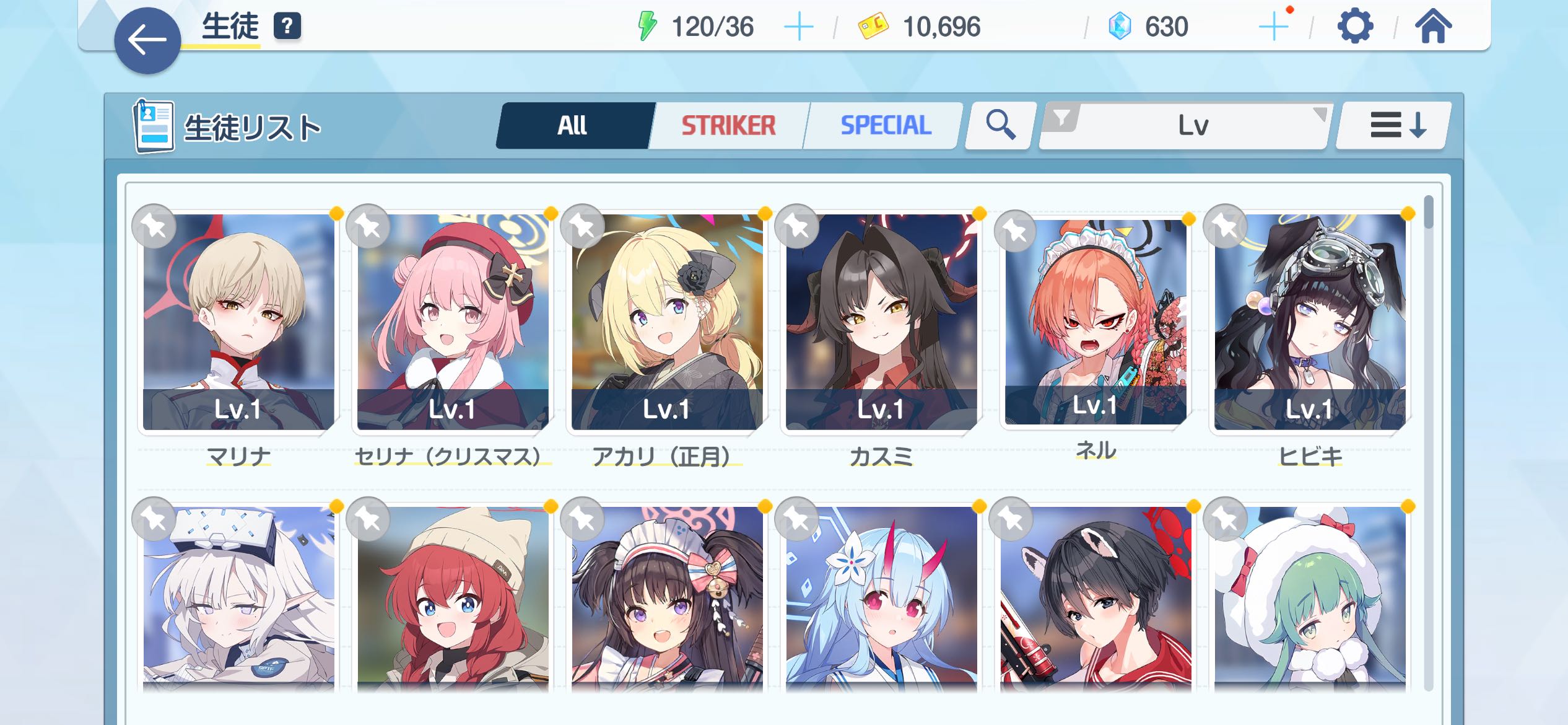The image size is (1568, 725).
Task: Open the filter funnel icon
Action: [x=1062, y=117]
